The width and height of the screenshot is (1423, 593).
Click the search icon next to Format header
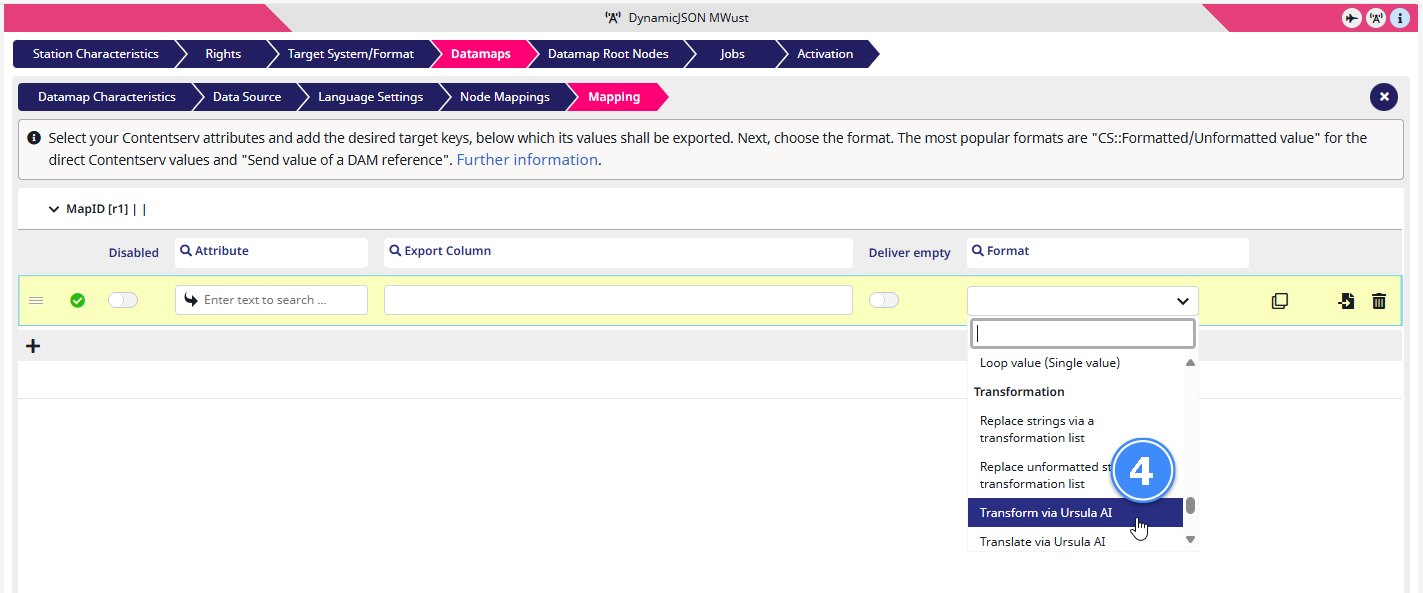978,251
